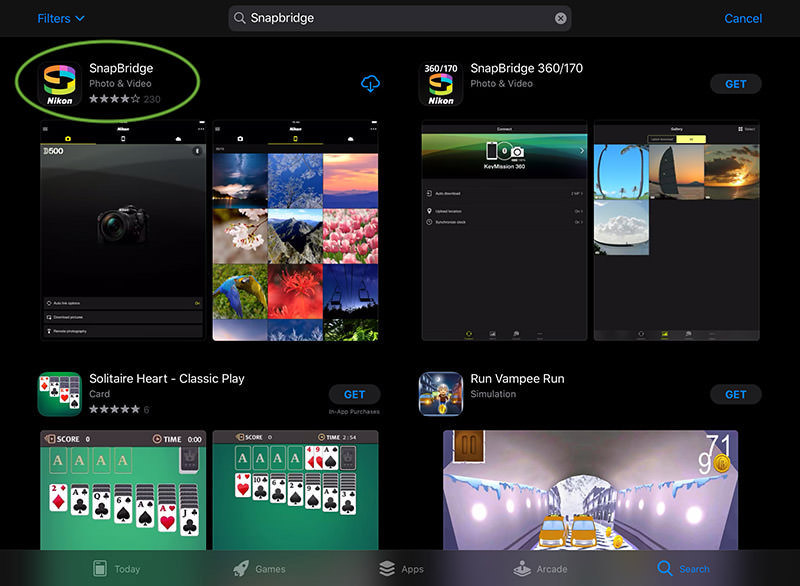Open first Solitaire gameplay screenshot
The image size is (800, 586).
click(x=123, y=490)
